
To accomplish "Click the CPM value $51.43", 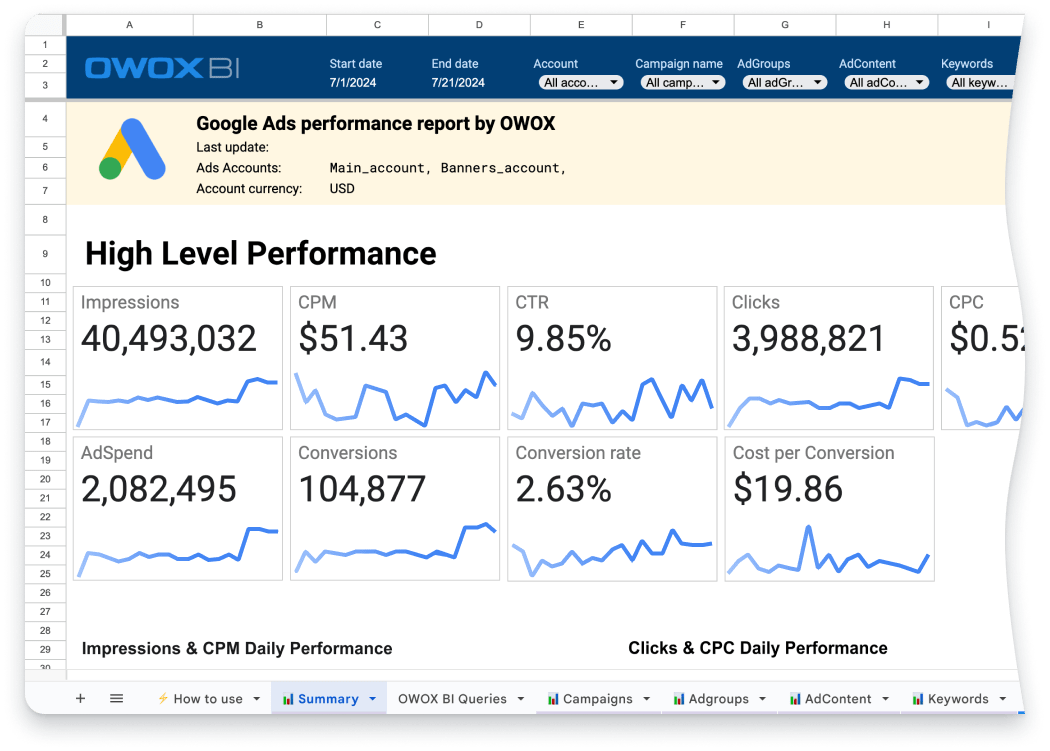I will pyautogui.click(x=353, y=338).
